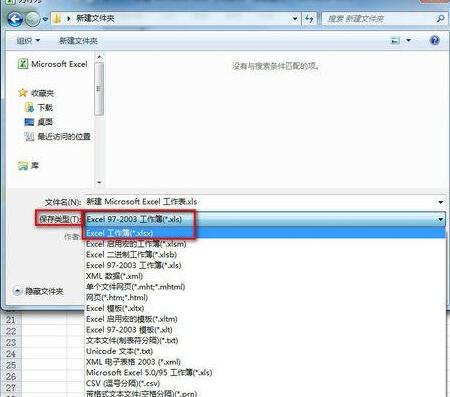
Task: Choose Microsoft Excel 5.0/95 工作簿(*.xls) option
Action: click(265, 372)
